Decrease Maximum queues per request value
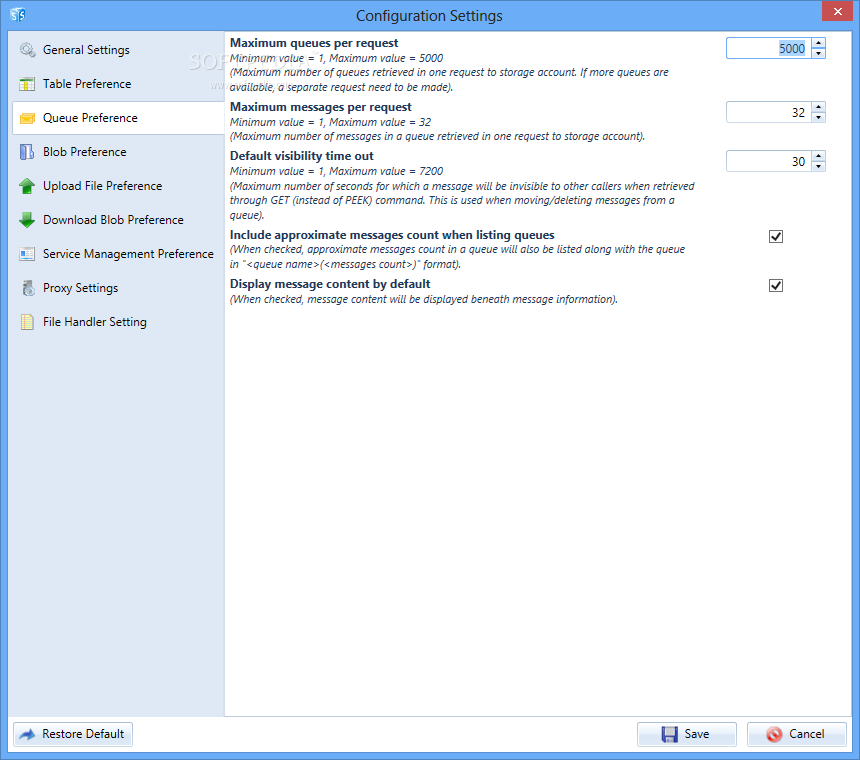 point(818,53)
